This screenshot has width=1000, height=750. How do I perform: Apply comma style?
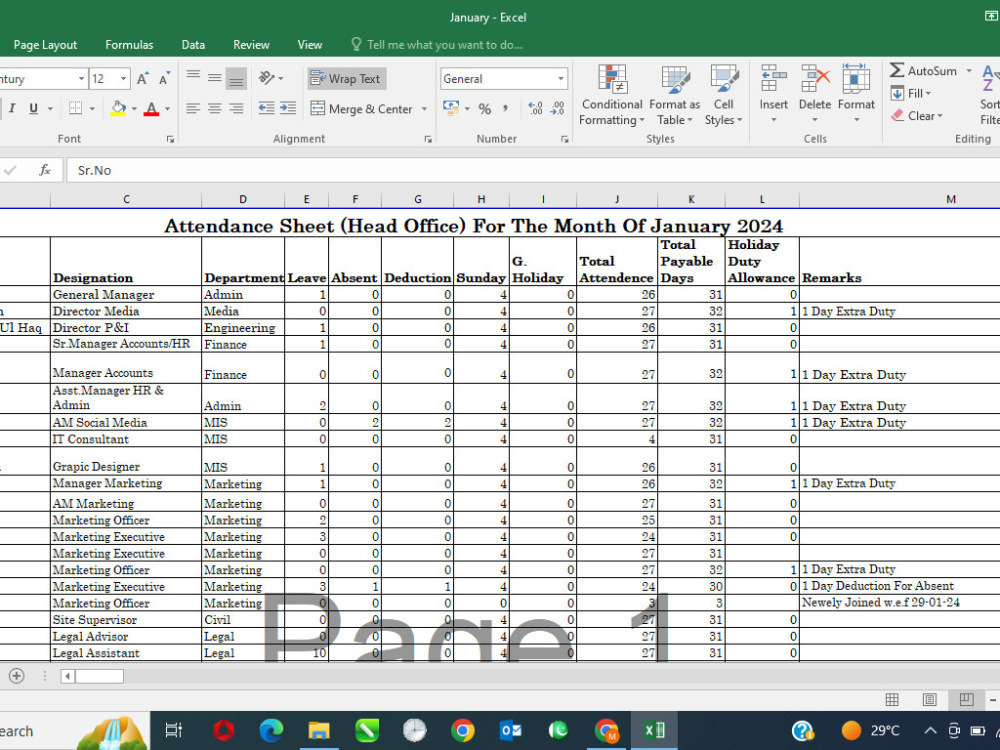pos(505,109)
